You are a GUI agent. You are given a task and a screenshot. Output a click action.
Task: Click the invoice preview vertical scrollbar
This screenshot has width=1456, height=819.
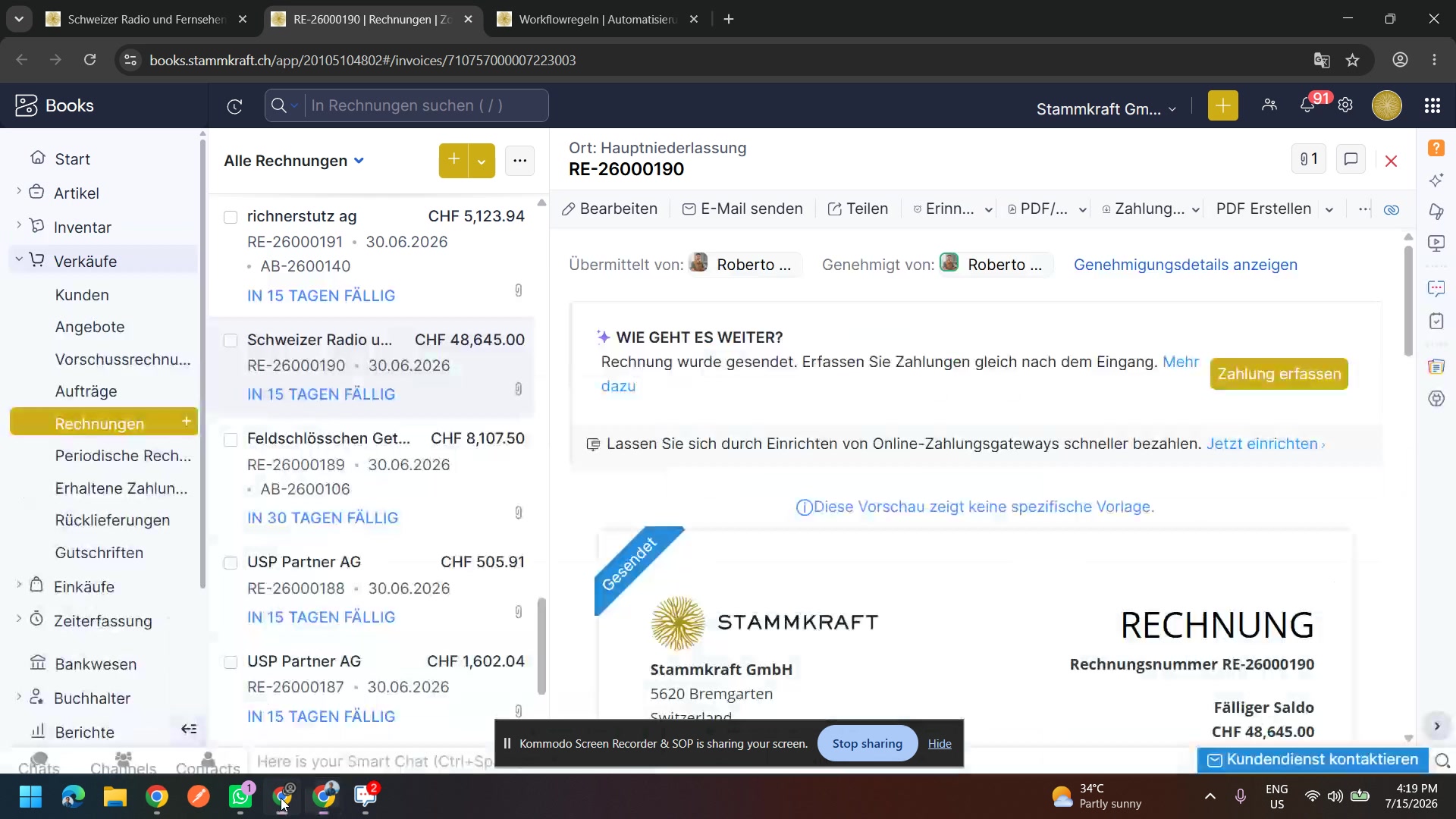click(1408, 301)
